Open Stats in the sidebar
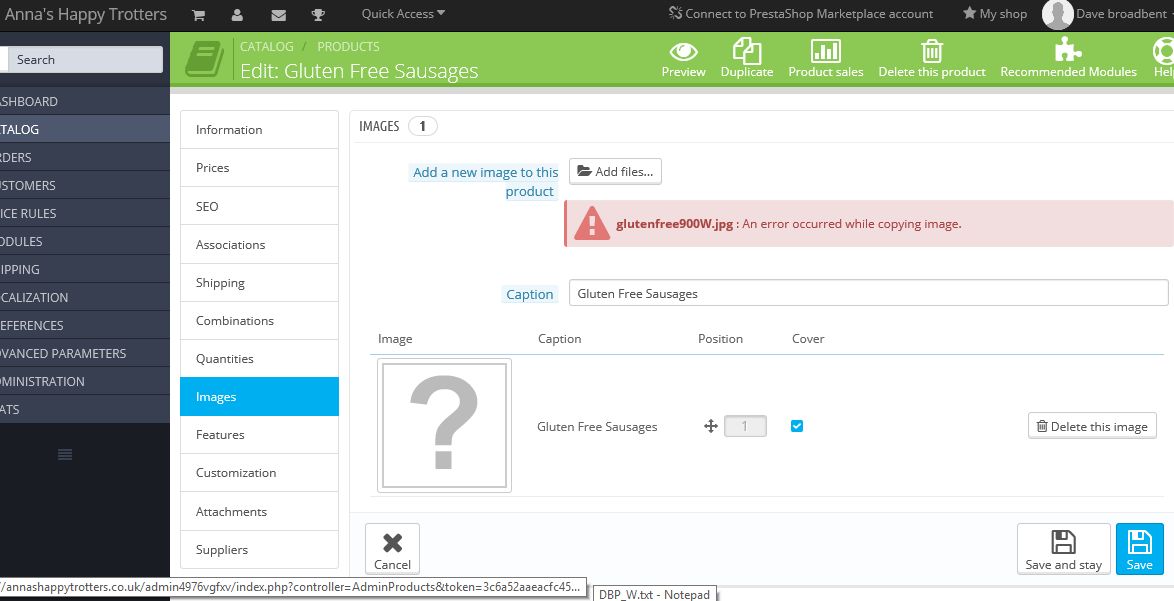This screenshot has height=601, width=1174. (x=85, y=409)
